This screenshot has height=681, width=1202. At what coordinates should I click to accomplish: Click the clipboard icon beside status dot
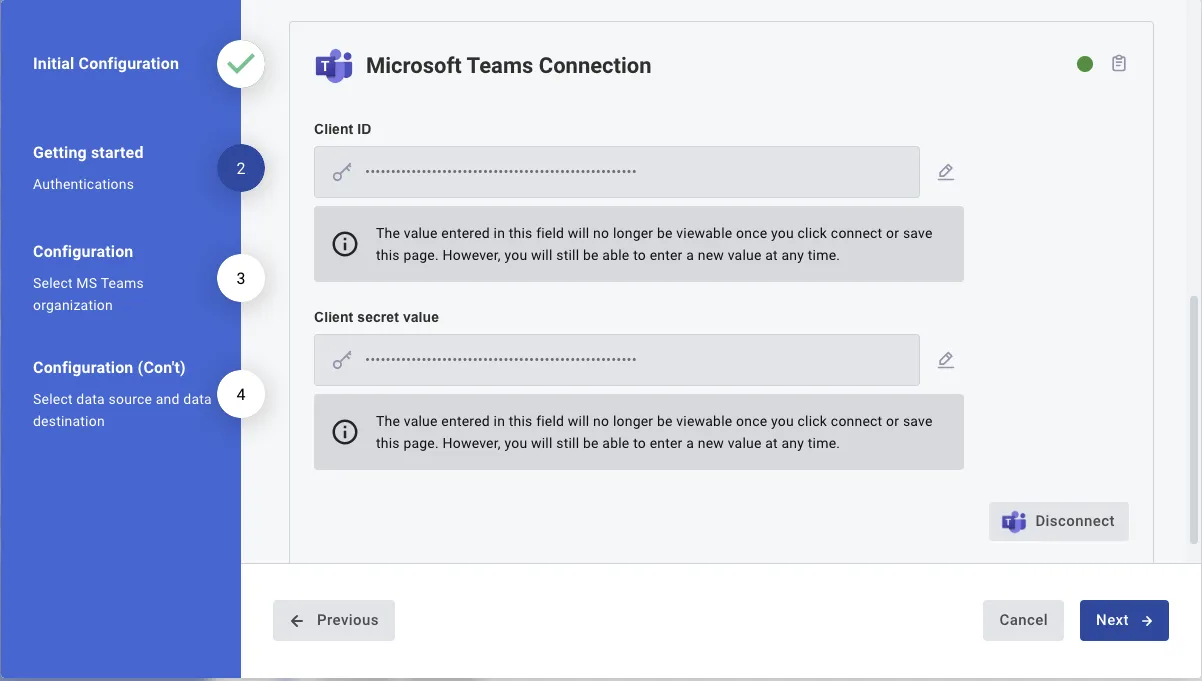click(1119, 64)
